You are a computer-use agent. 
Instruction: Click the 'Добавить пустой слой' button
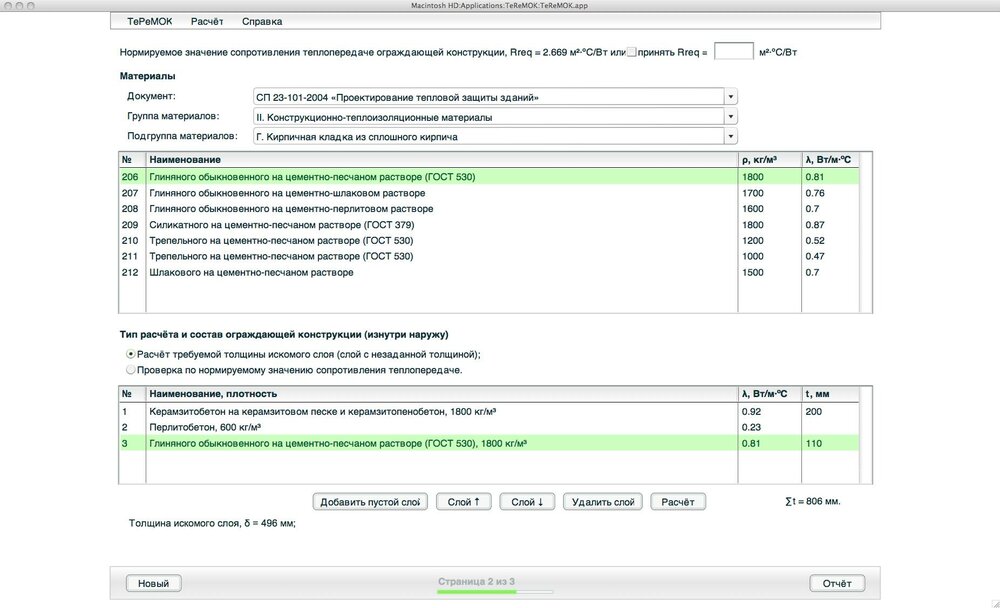pyautogui.click(x=370, y=502)
